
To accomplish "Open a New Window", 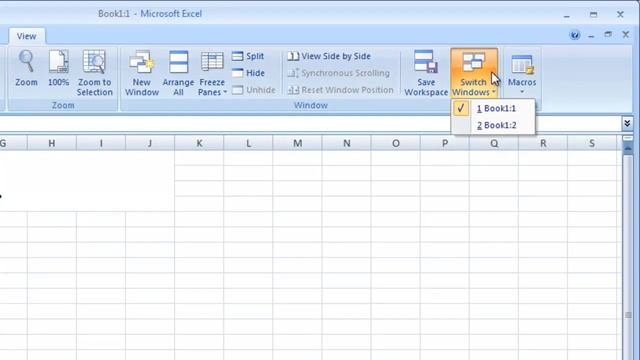I will [142, 73].
